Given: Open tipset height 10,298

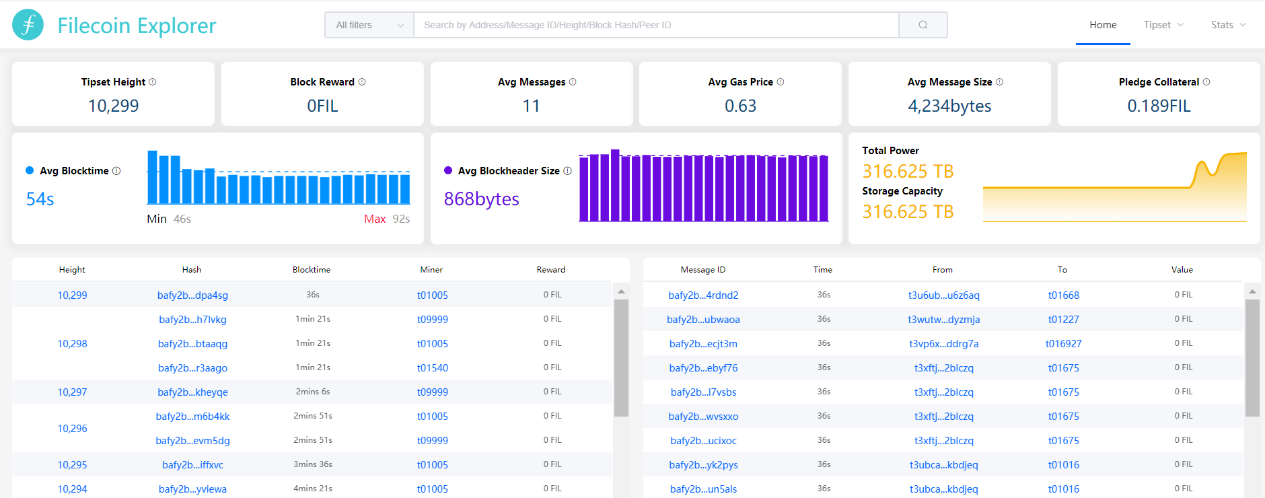Looking at the screenshot, I should pos(72,344).
